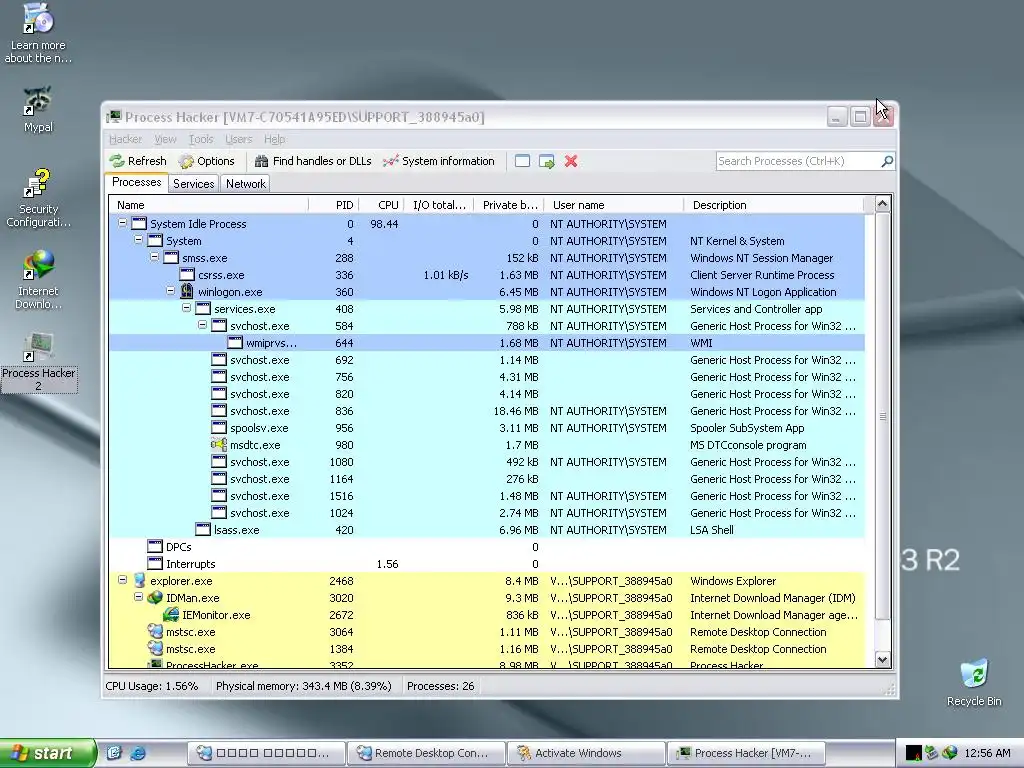Click 'Processes: 26' status bar text
The height and width of the screenshot is (768, 1024).
[x=440, y=686]
